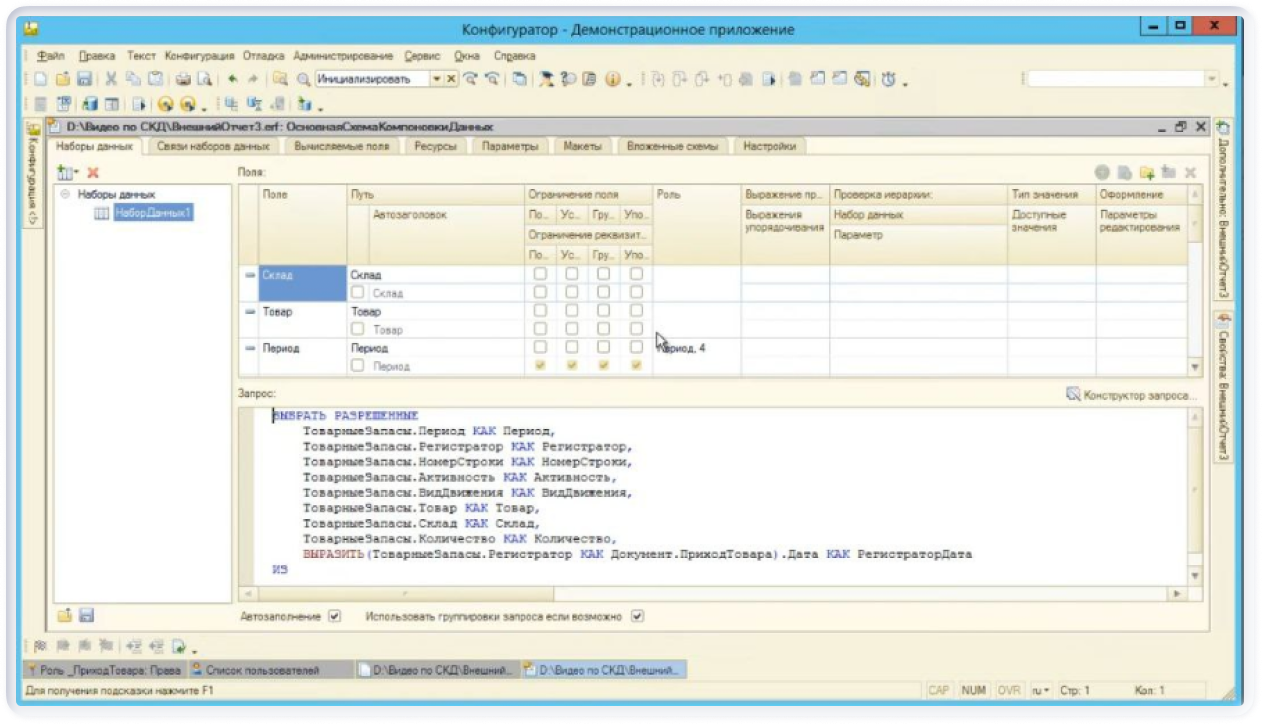Click the magnifier Find icon beside search box
1262x724 pixels.
pos(302,79)
